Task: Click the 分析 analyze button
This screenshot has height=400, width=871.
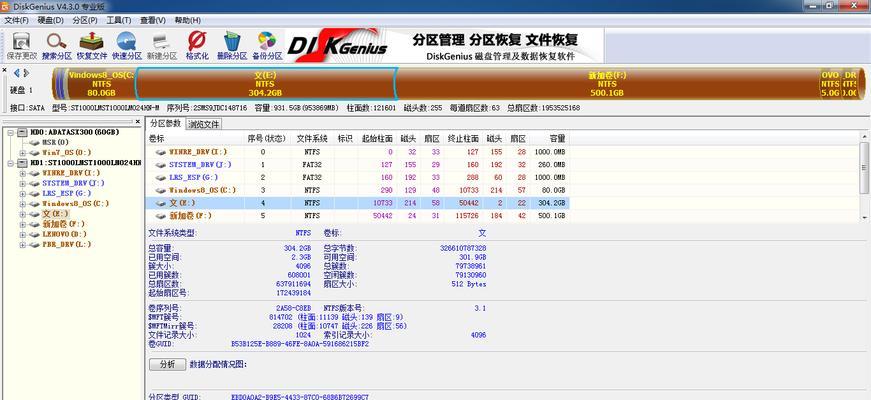Action: pos(168,364)
